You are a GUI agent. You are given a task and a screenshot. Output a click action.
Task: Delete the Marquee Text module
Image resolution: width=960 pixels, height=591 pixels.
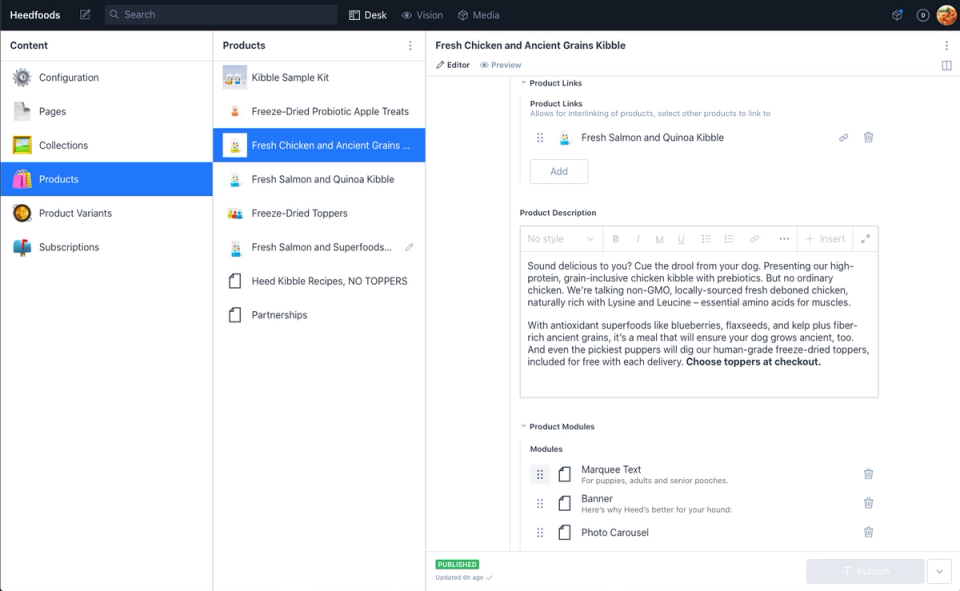(868, 474)
